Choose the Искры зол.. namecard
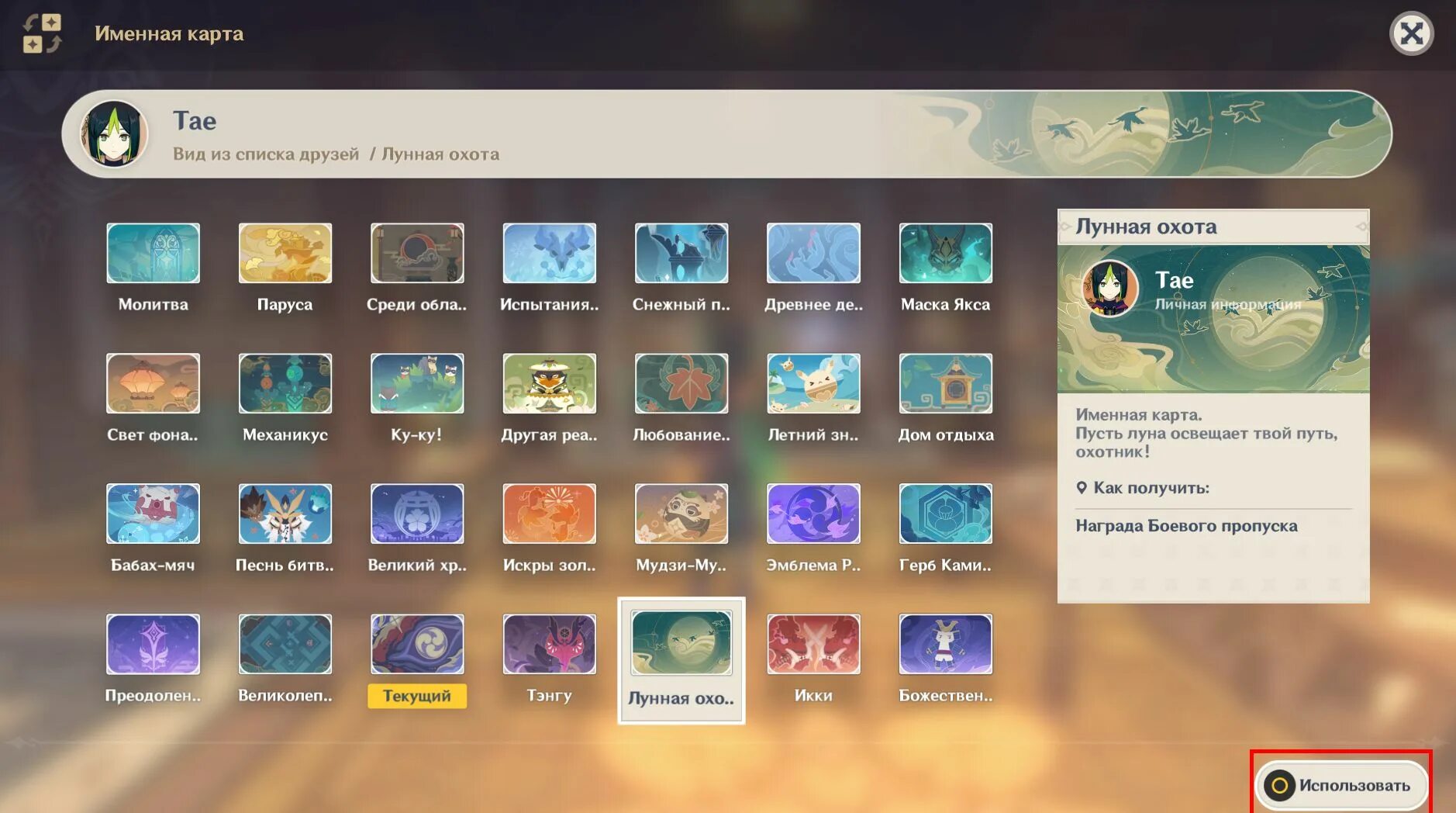1456x813 pixels. point(549,514)
